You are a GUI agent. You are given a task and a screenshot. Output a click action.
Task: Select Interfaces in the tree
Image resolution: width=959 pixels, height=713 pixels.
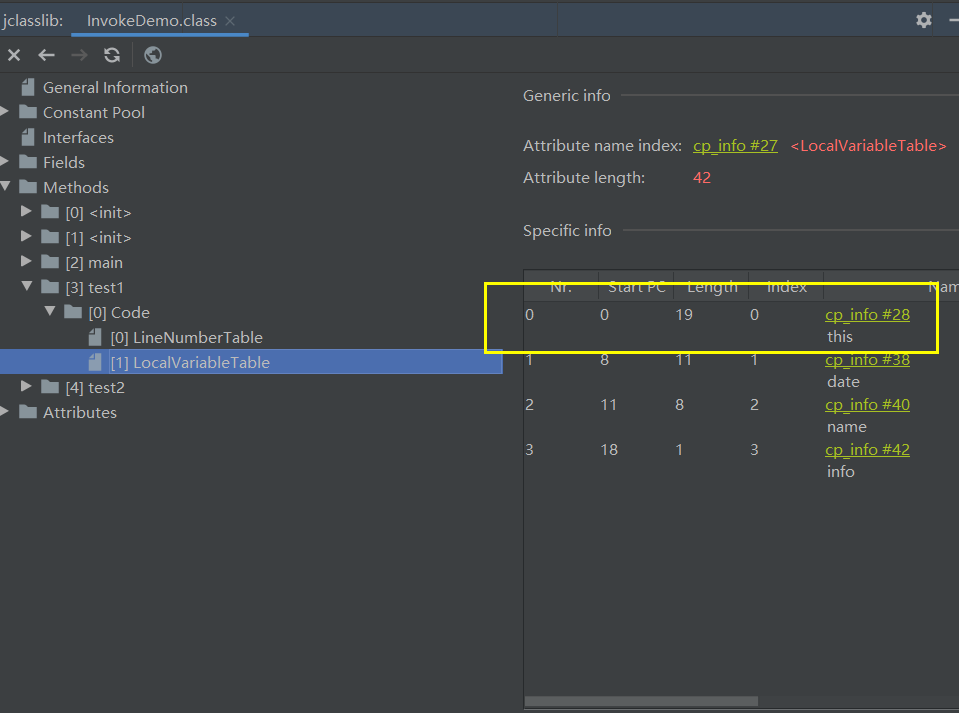78,138
